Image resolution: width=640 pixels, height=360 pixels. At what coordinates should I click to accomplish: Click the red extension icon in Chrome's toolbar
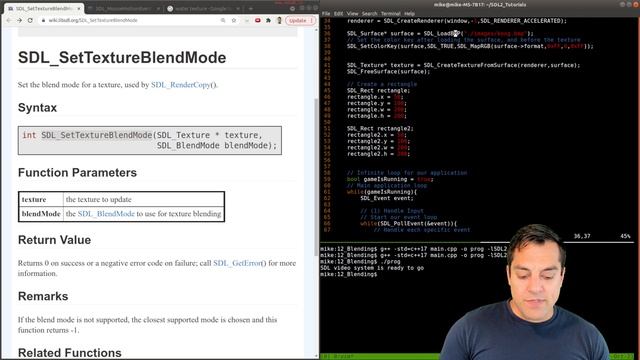(258, 20)
